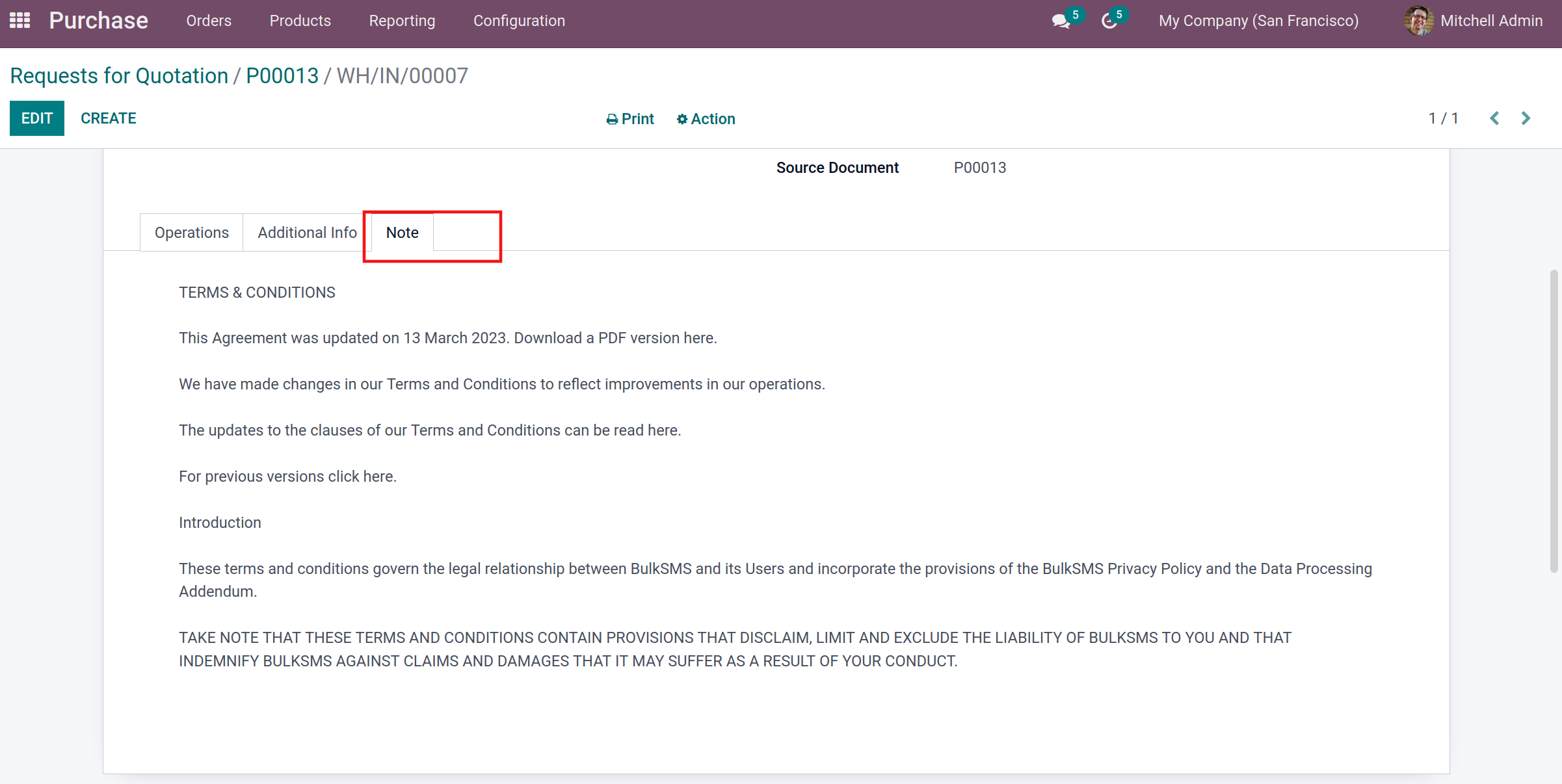Viewport: 1562px width, 784px height.
Task: Open the activities clock icon
Action: [1109, 21]
